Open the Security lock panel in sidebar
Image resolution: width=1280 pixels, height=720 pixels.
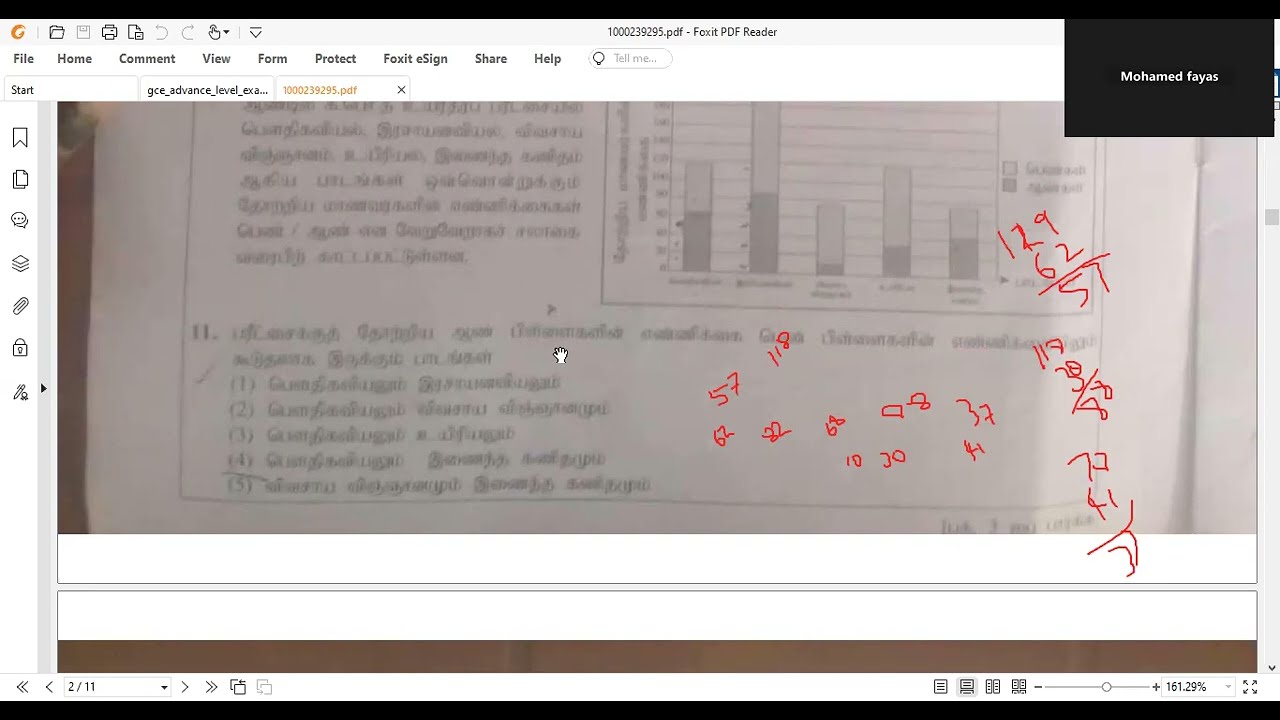(x=20, y=348)
